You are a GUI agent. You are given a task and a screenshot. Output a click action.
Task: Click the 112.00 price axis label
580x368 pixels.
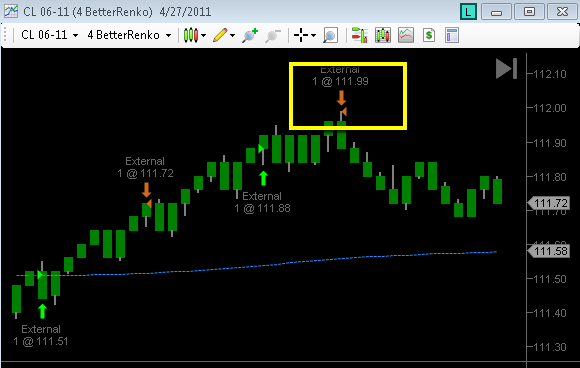pyautogui.click(x=550, y=108)
